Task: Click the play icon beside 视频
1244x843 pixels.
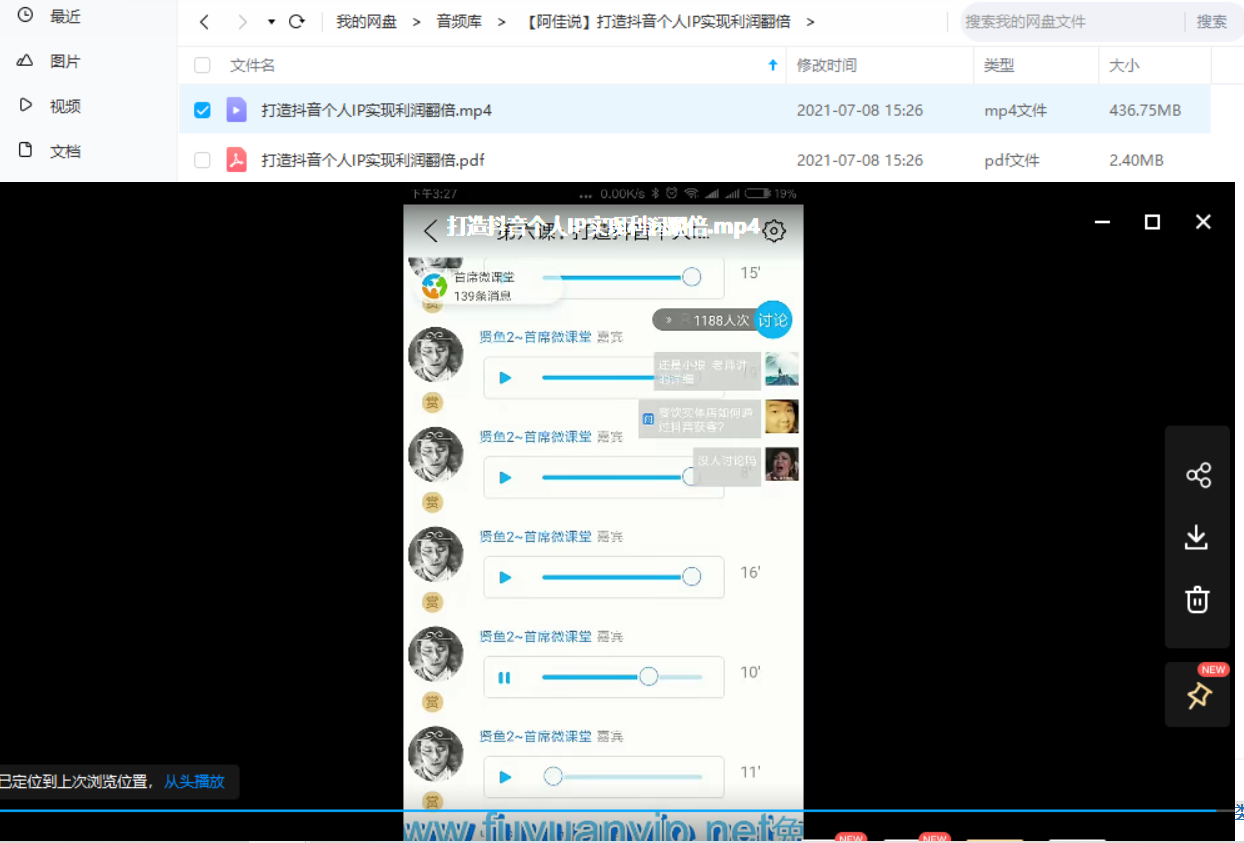Action: pyautogui.click(x=26, y=105)
